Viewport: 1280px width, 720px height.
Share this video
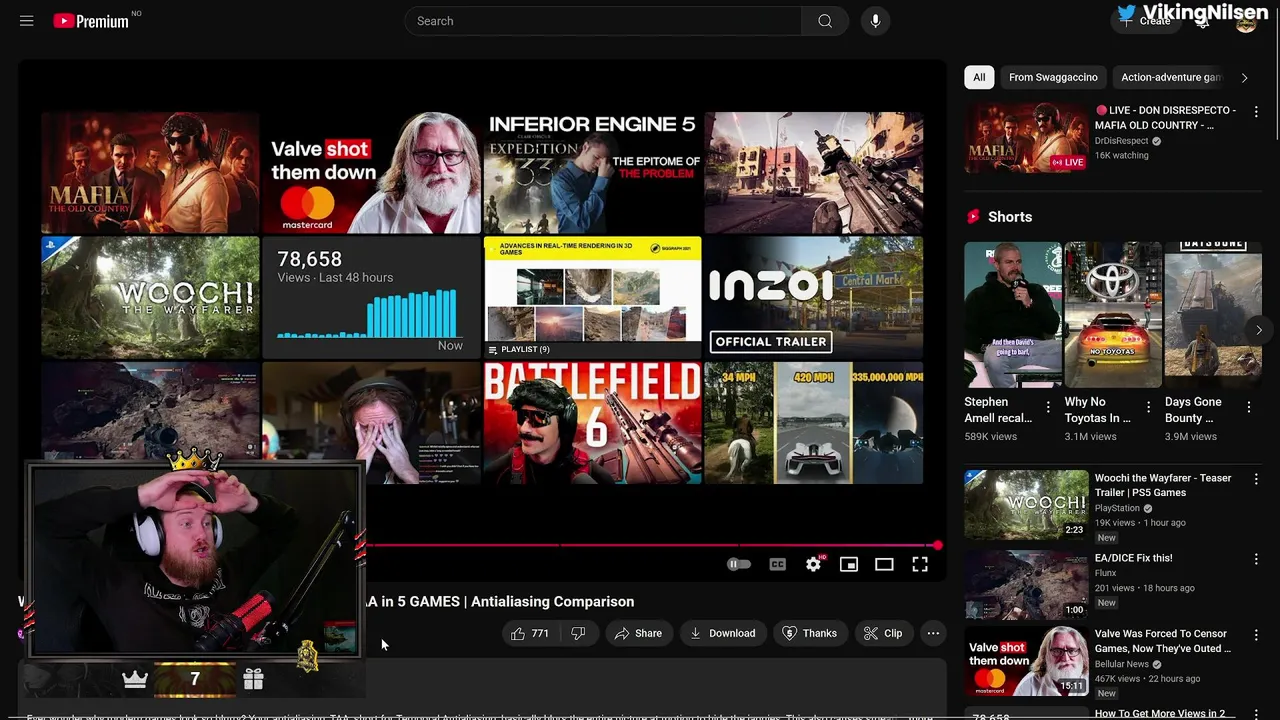click(x=638, y=633)
